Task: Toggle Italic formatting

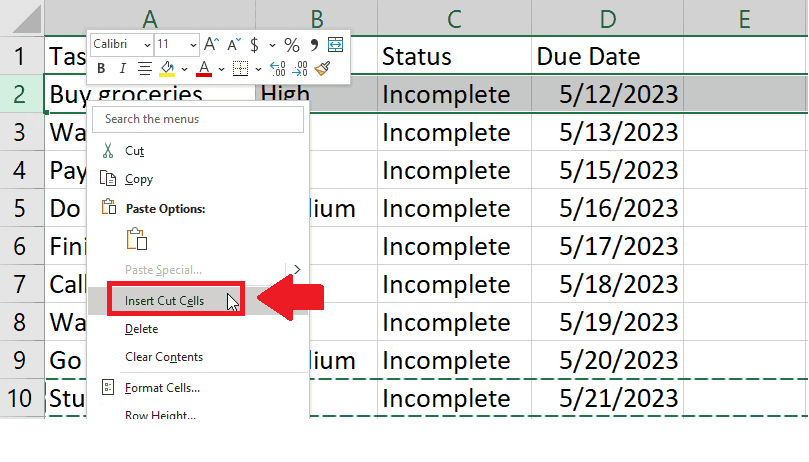Action: (122, 68)
